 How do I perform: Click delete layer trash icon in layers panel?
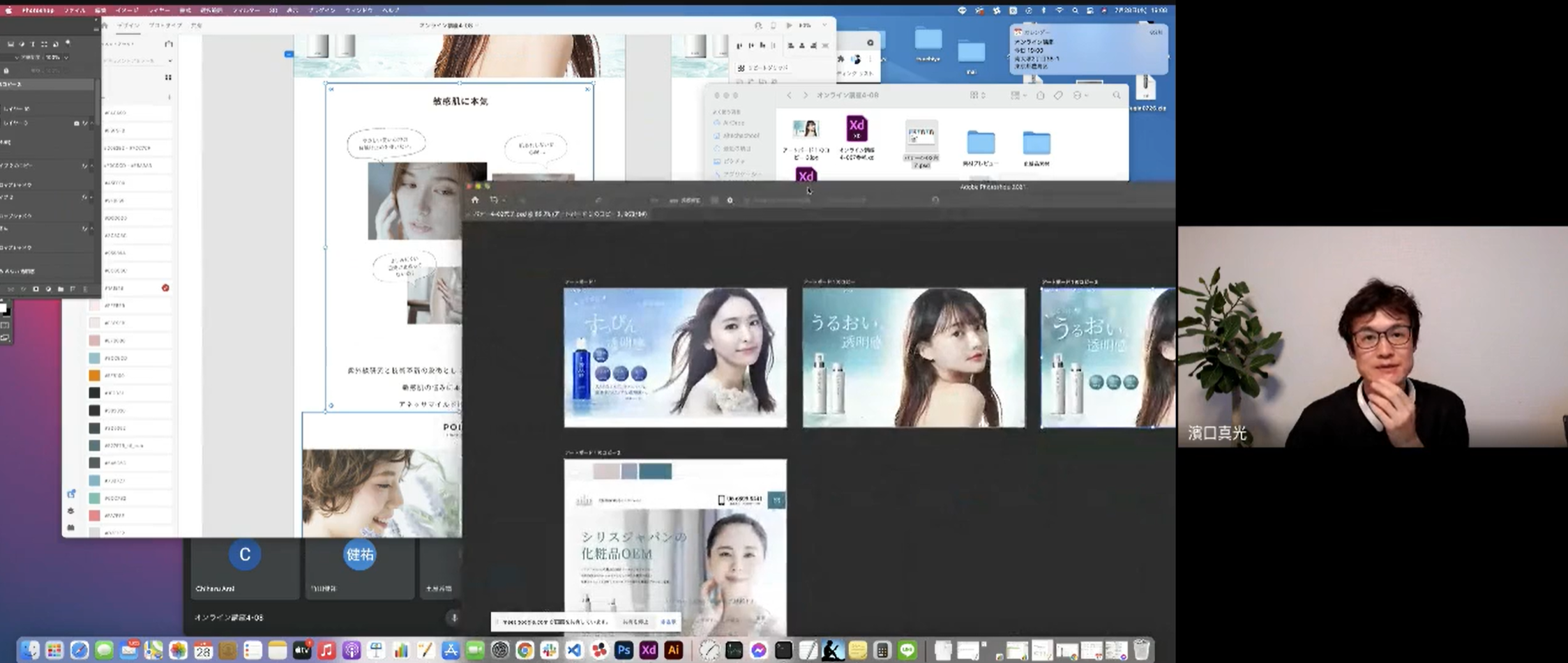point(85,289)
